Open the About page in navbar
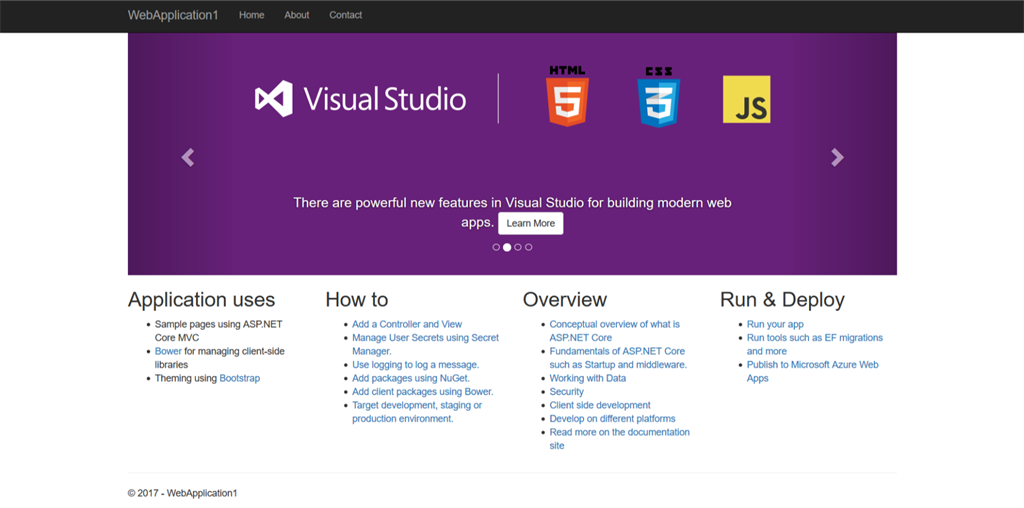Screen dimensions: 1024x508 click(297, 15)
